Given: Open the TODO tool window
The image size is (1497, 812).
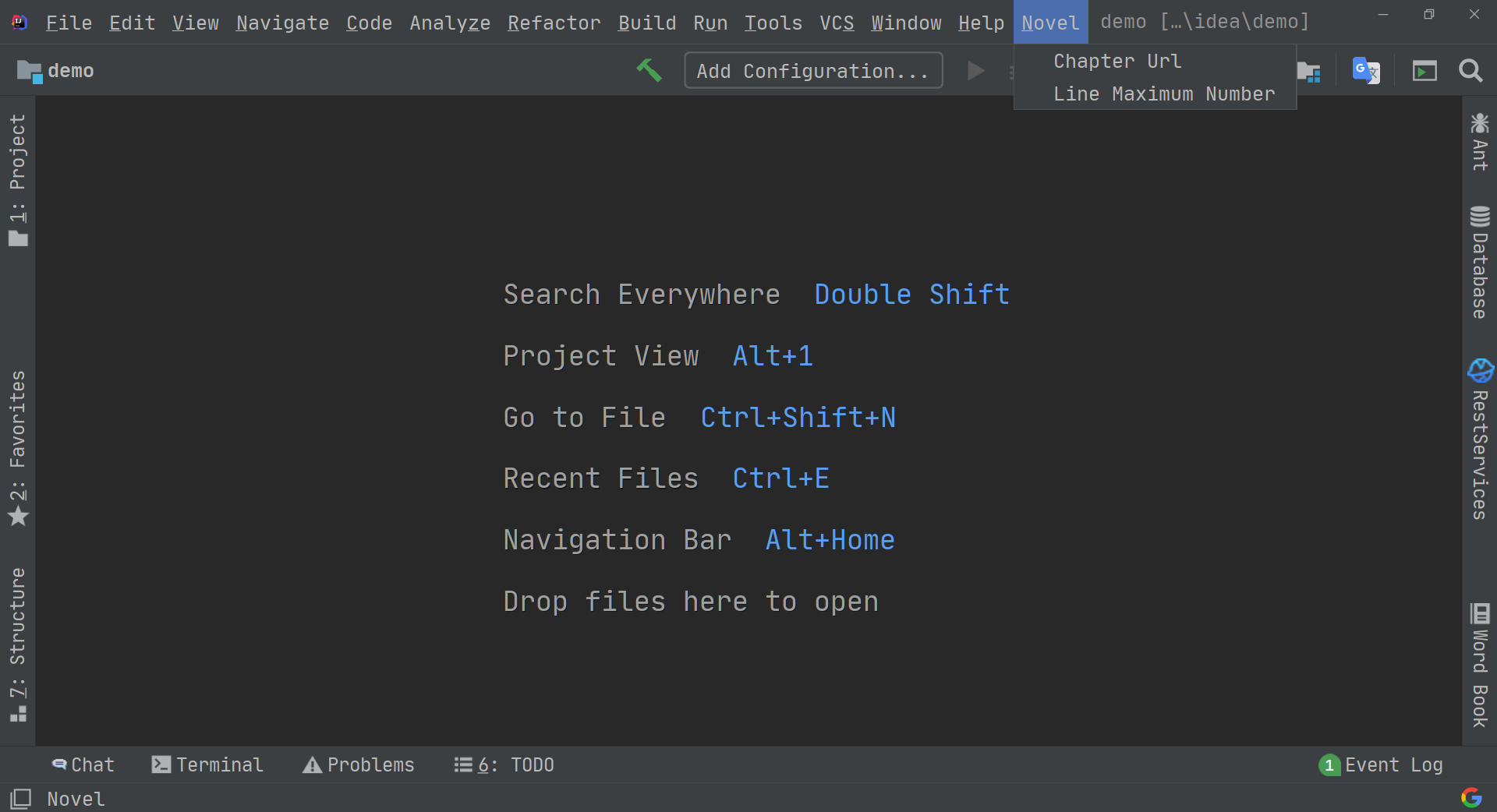Looking at the screenshot, I should [504, 764].
